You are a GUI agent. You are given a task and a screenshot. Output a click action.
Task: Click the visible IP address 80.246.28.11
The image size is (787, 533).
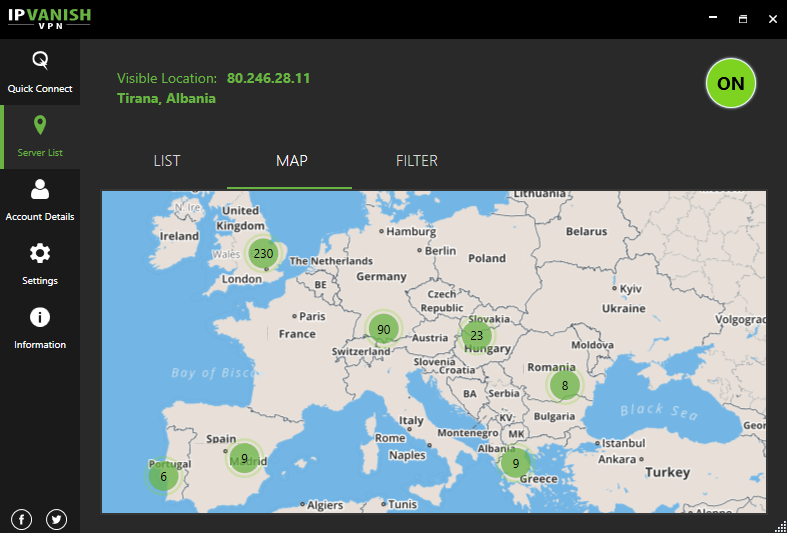pos(269,78)
